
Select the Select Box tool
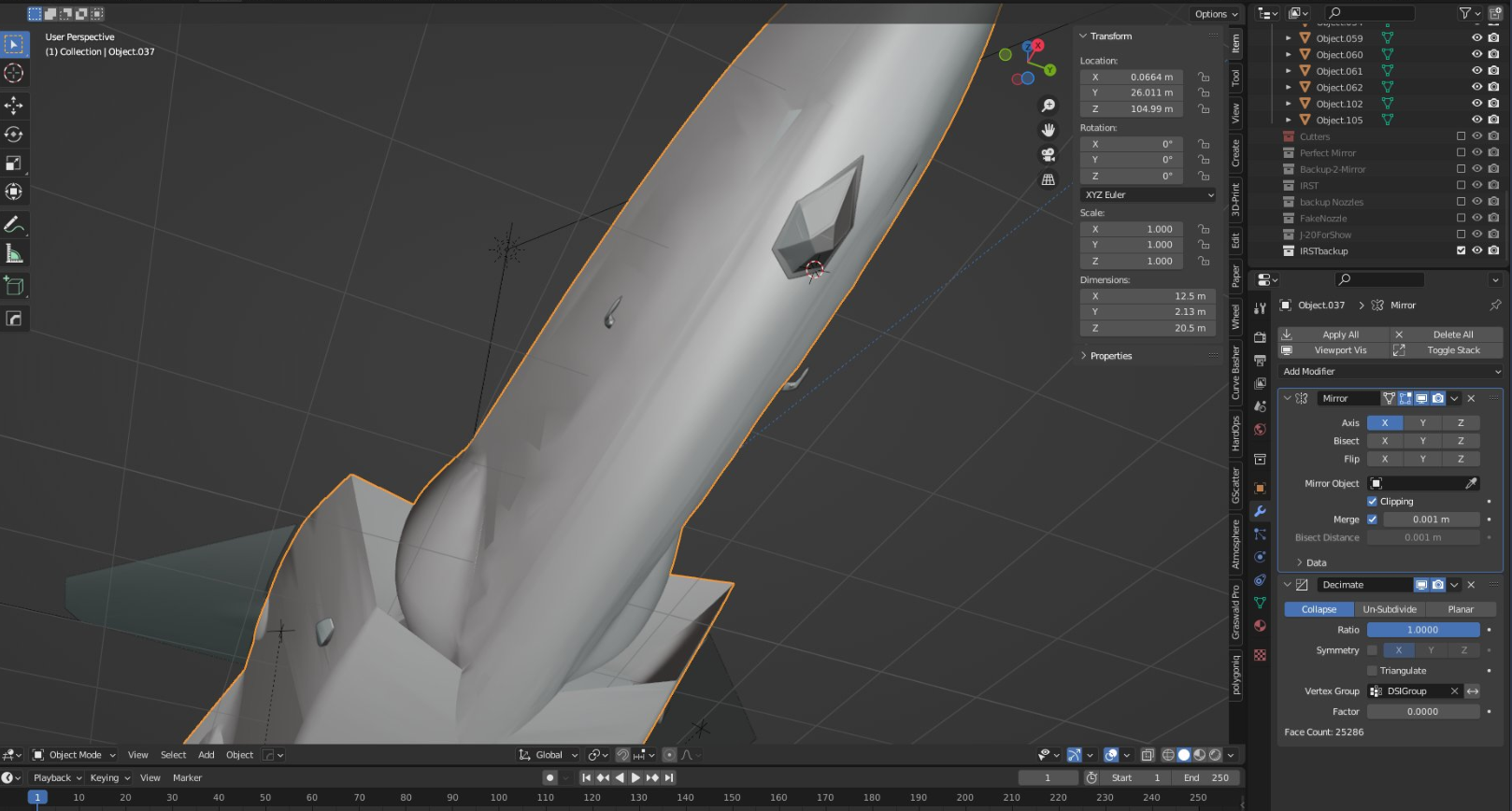tap(14, 44)
